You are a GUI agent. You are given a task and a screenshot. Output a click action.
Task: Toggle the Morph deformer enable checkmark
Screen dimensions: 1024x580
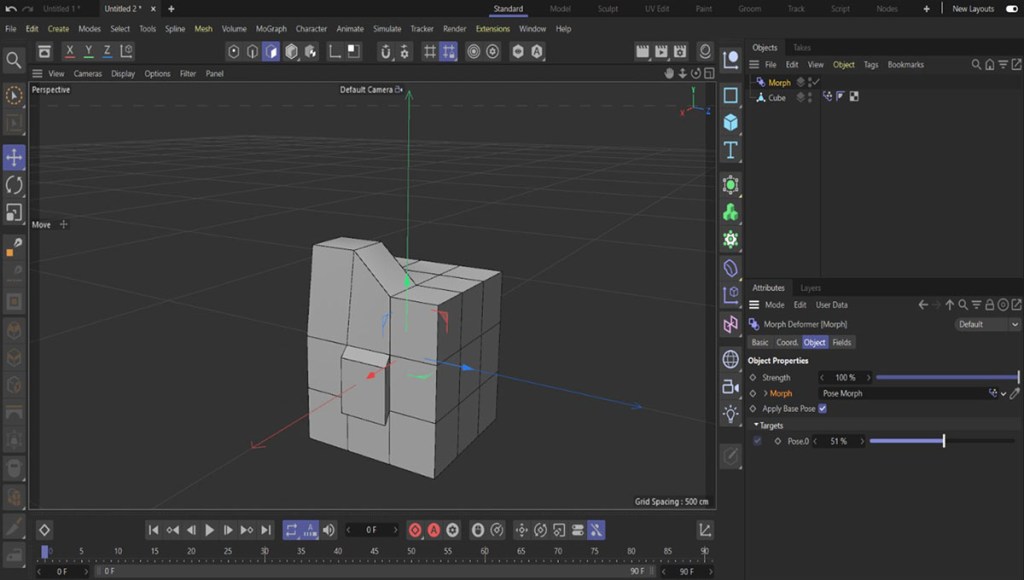pyautogui.click(x=816, y=82)
